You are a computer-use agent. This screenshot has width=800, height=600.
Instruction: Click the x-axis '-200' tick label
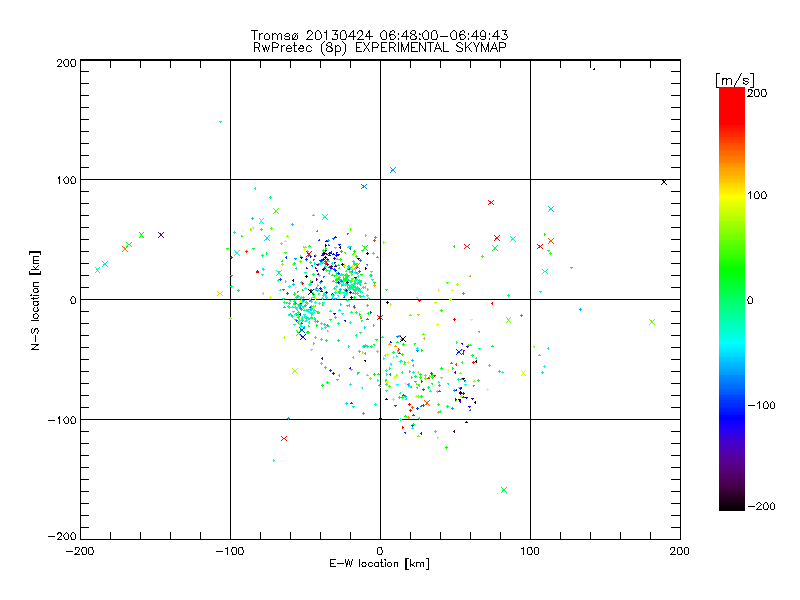[81, 551]
